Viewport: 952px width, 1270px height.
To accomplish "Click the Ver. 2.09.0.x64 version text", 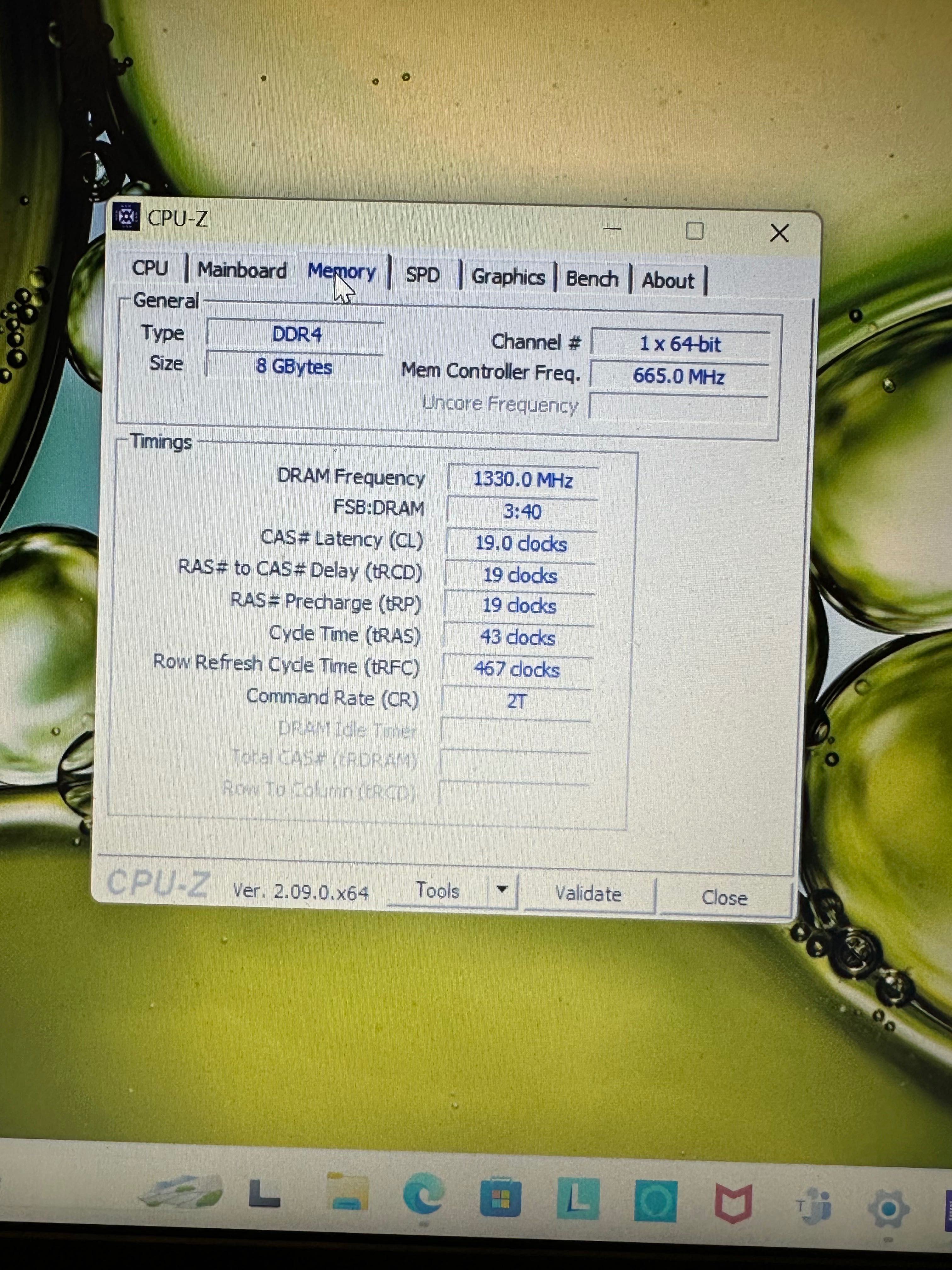I will 300,891.
